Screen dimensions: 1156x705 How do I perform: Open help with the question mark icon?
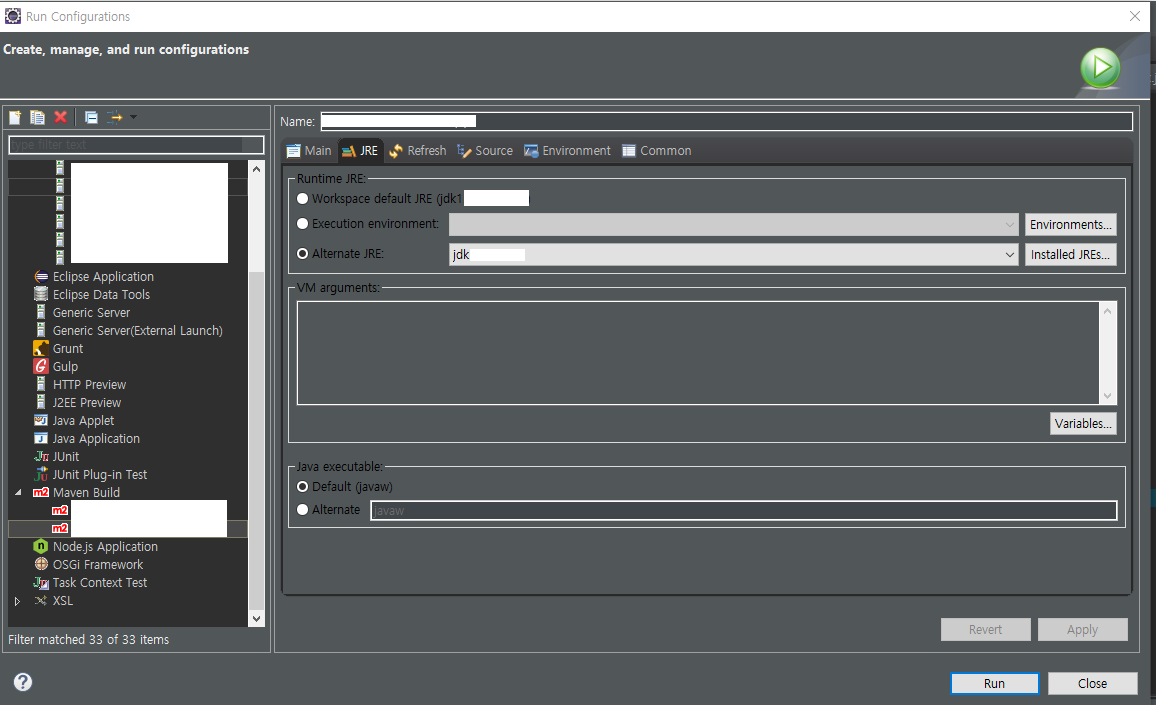[23, 682]
